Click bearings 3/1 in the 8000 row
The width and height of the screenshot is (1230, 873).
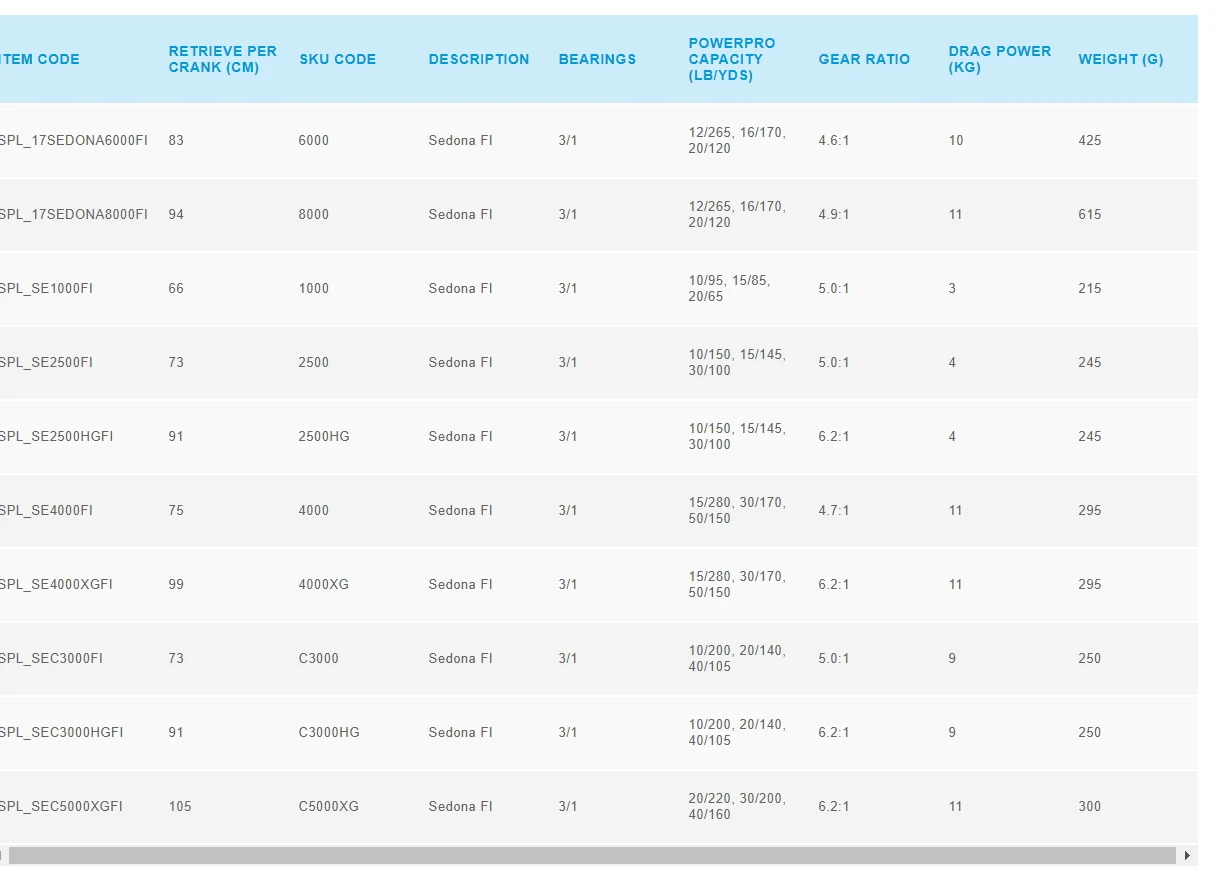pos(568,214)
